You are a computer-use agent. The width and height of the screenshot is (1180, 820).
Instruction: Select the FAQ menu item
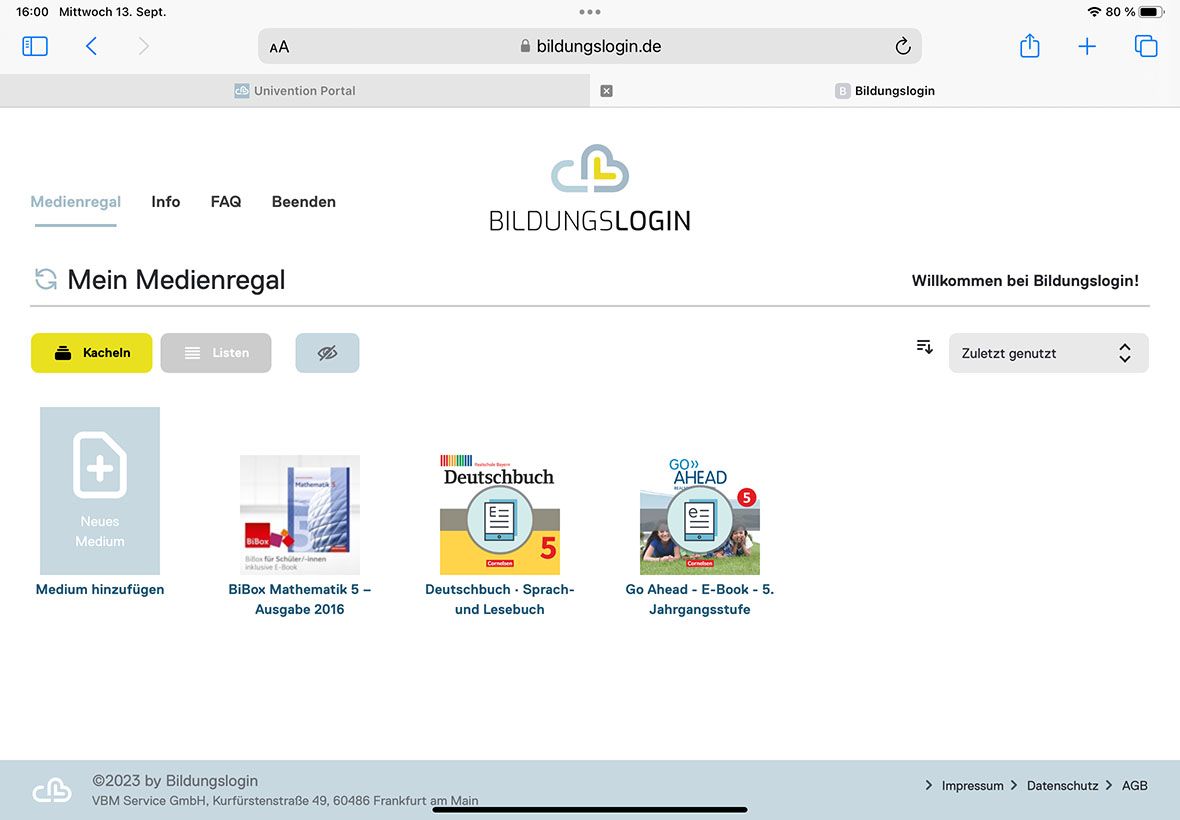tap(226, 202)
